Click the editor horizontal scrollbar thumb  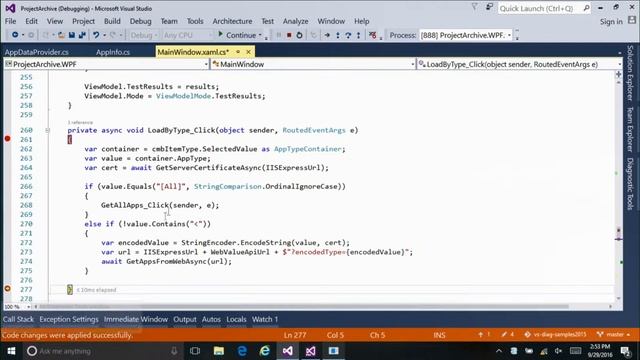click(304, 307)
